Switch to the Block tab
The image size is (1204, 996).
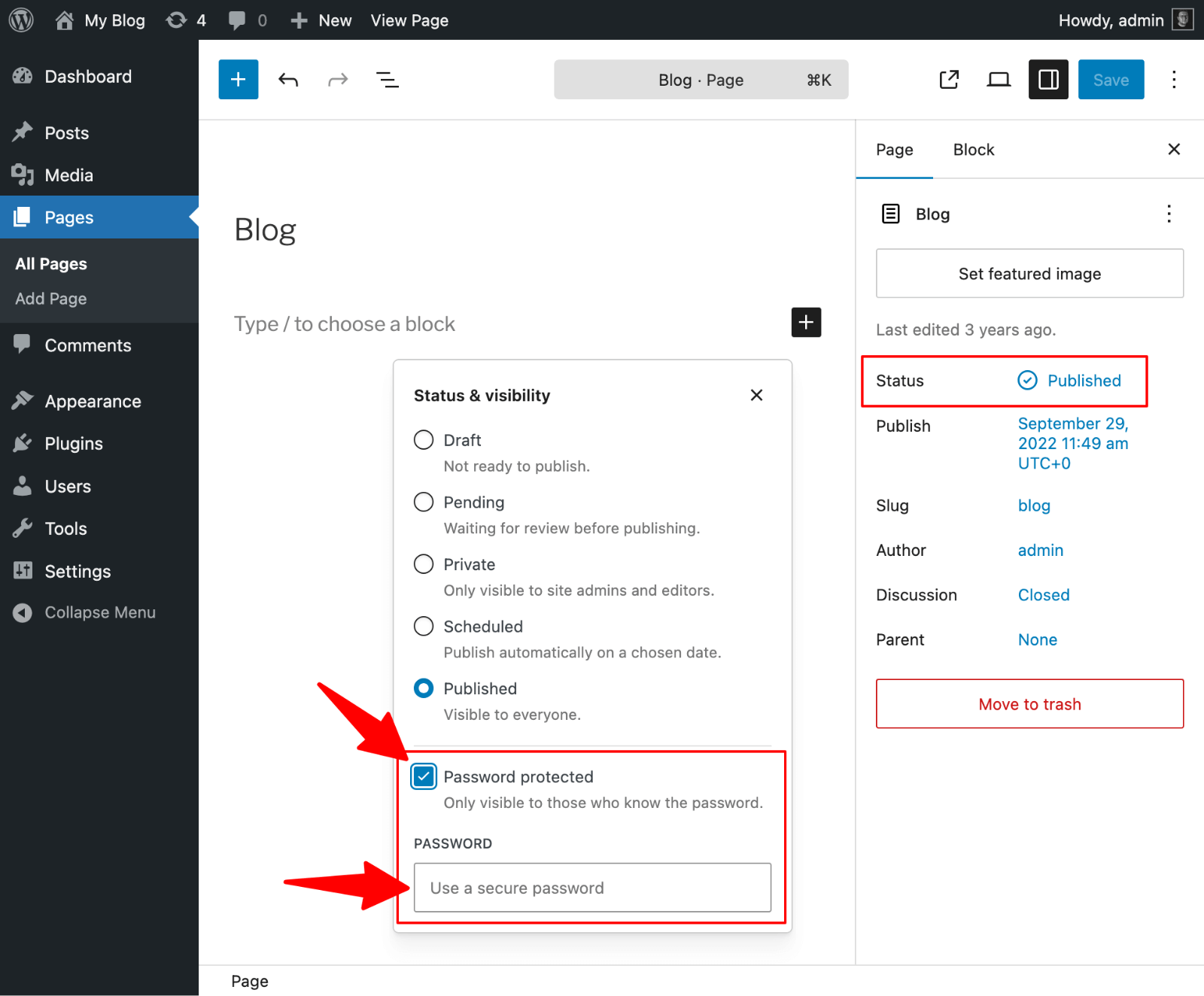point(973,150)
